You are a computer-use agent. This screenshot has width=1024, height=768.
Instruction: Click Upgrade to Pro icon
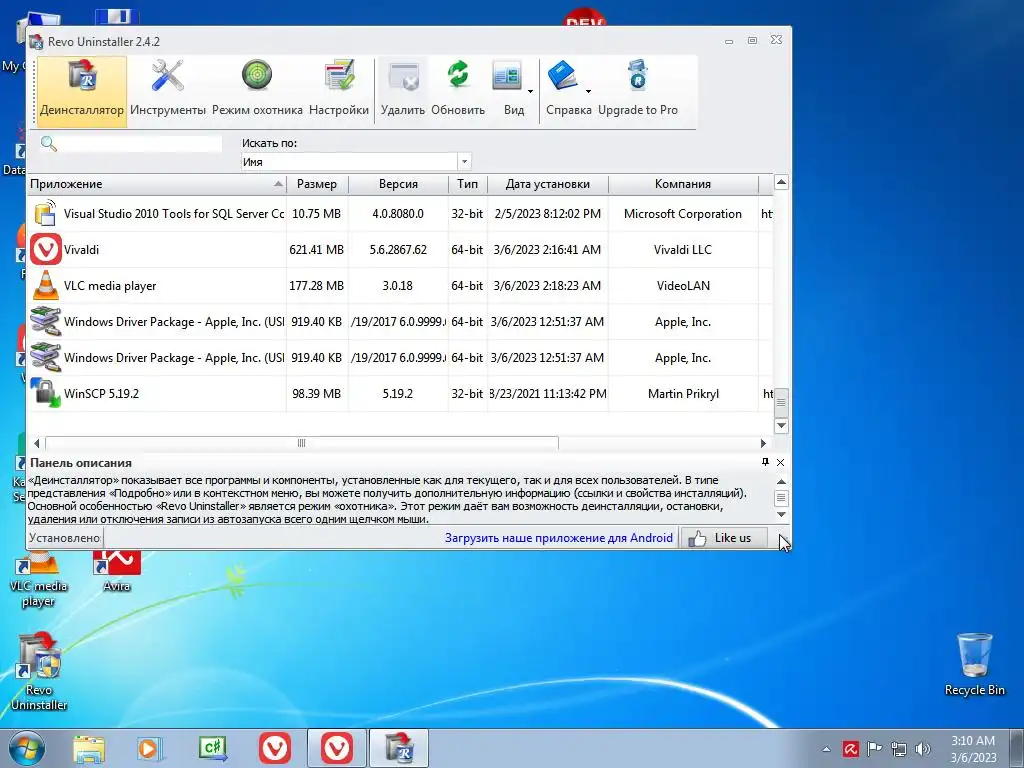tap(637, 75)
